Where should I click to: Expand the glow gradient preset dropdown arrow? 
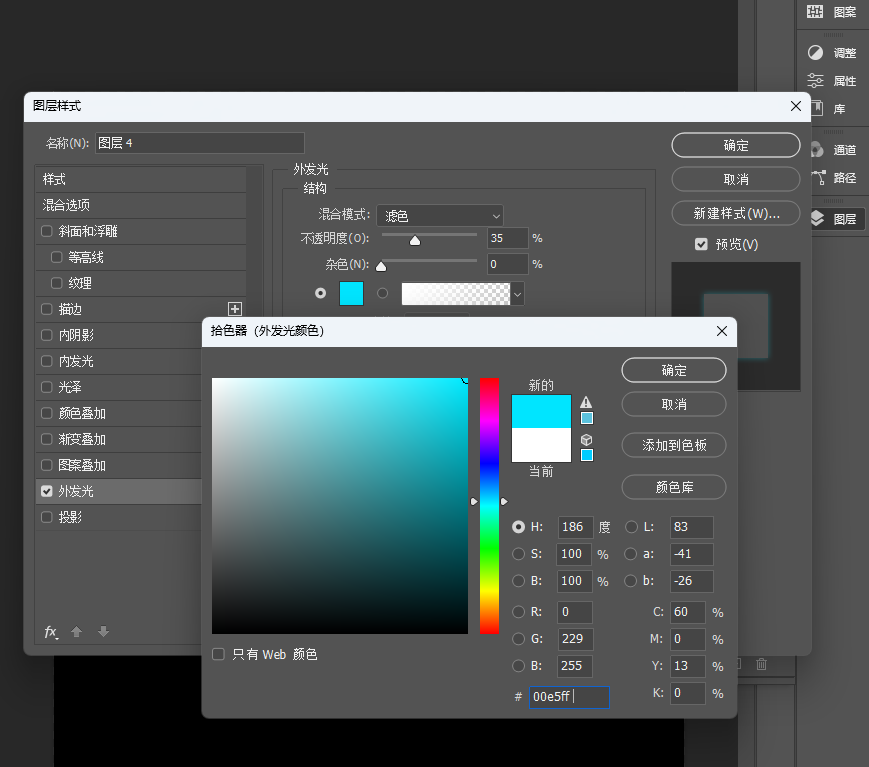pos(518,294)
